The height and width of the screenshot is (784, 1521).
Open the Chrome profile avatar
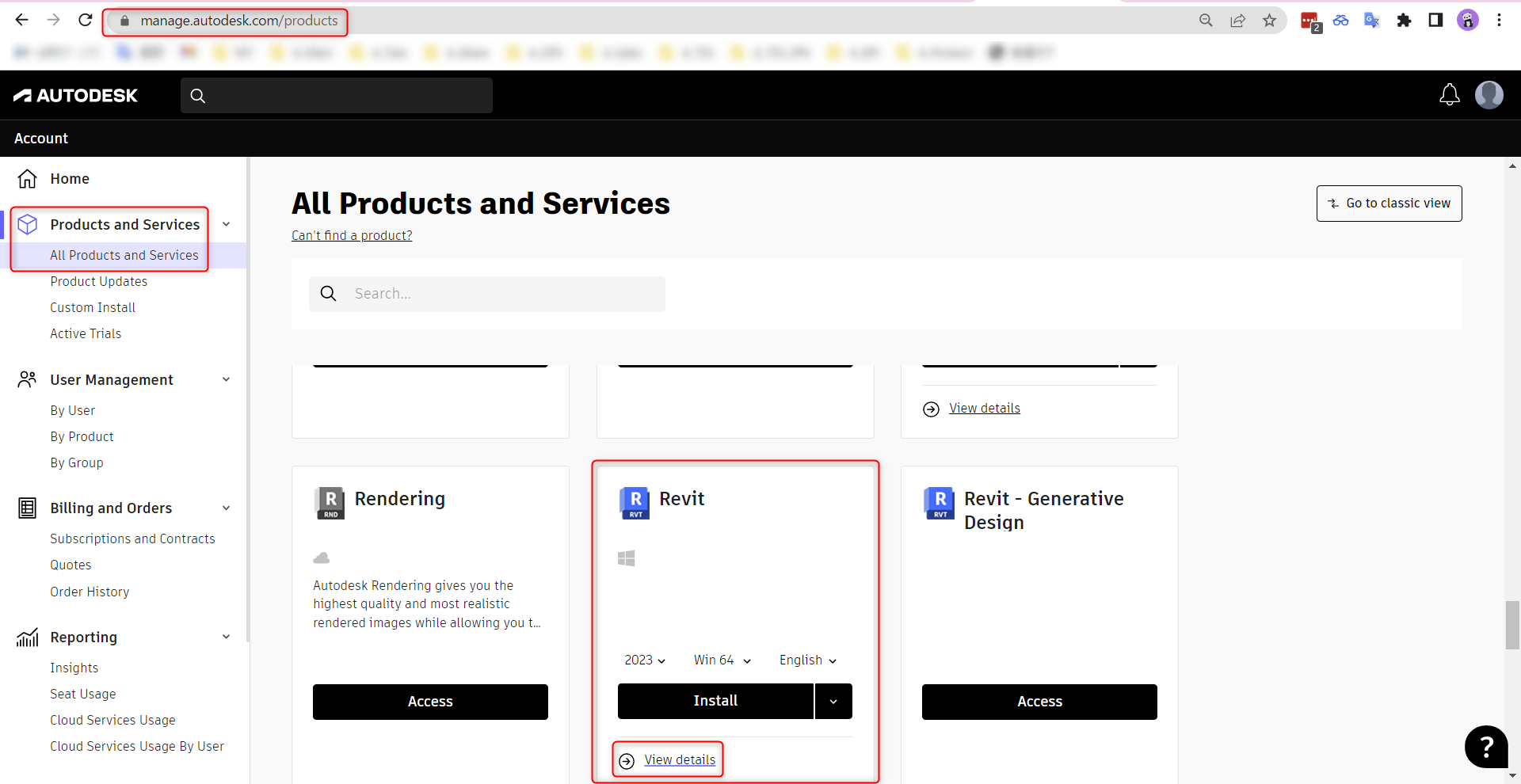(x=1468, y=21)
